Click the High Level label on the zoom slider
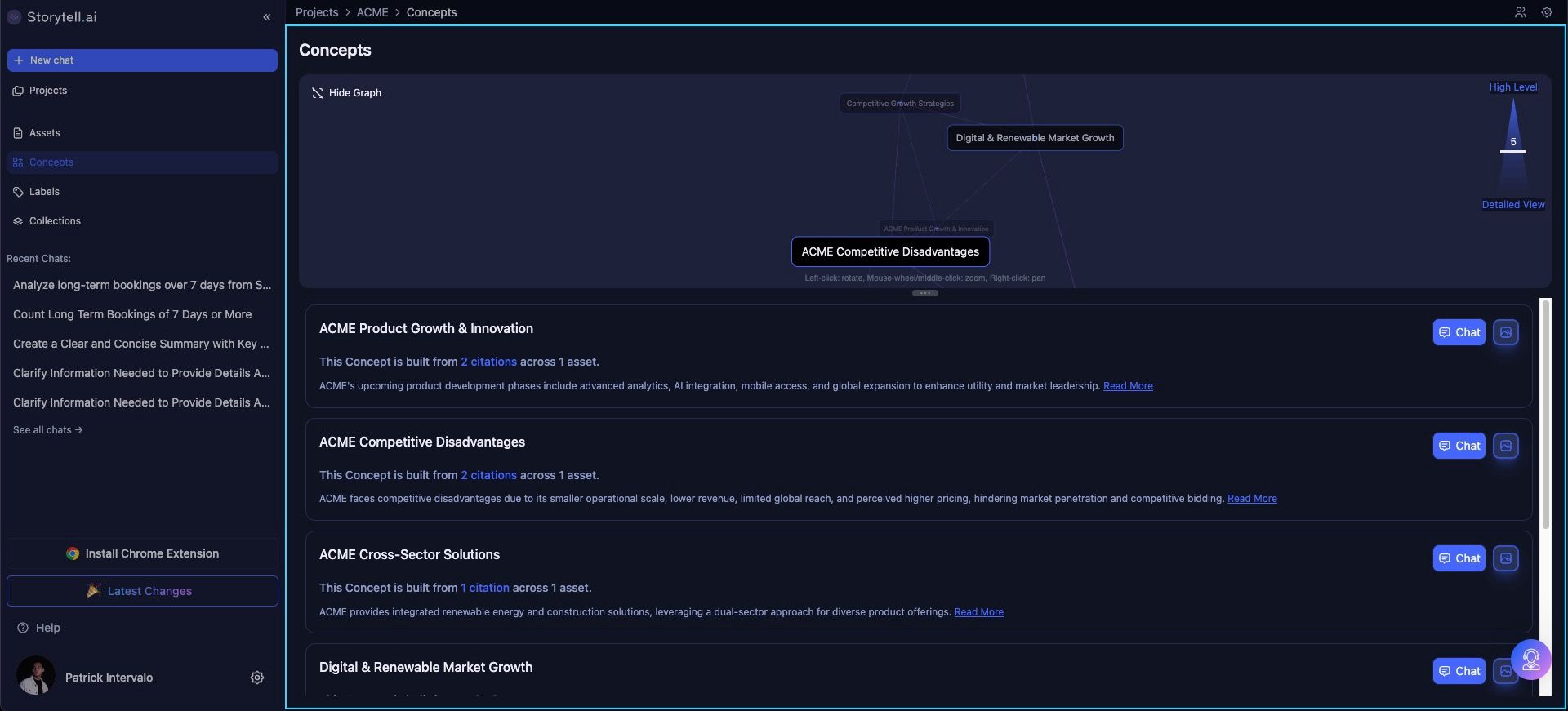Image resolution: width=1568 pixels, height=711 pixels. click(1512, 87)
